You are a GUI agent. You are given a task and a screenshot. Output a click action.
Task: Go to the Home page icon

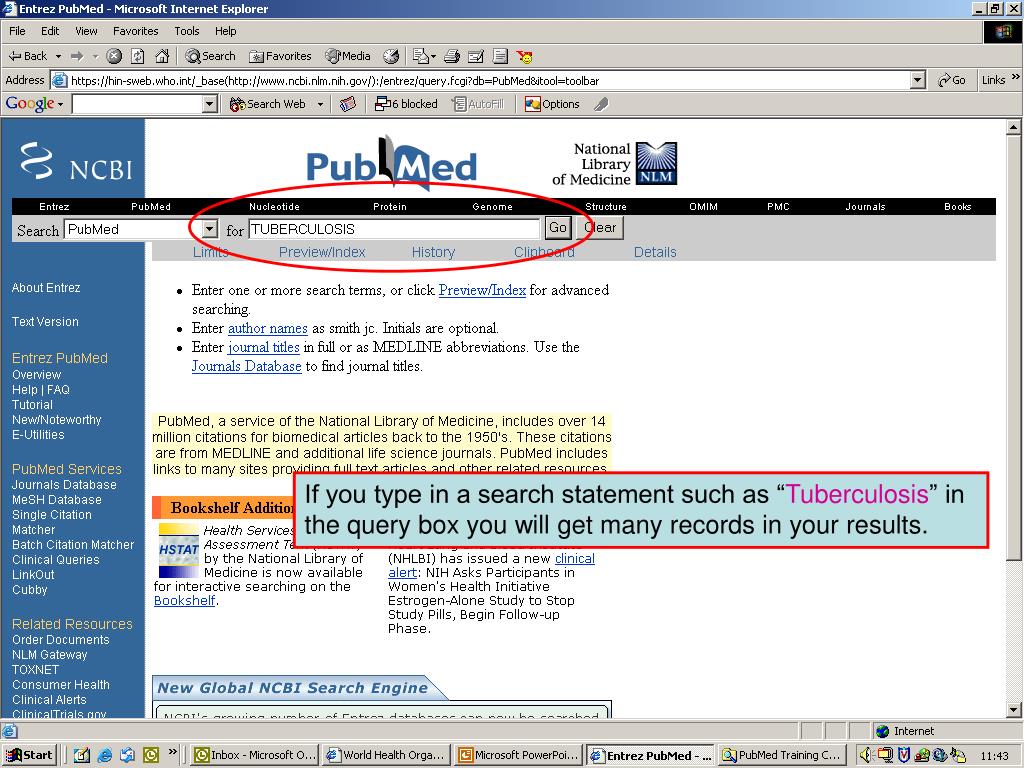tap(162, 56)
